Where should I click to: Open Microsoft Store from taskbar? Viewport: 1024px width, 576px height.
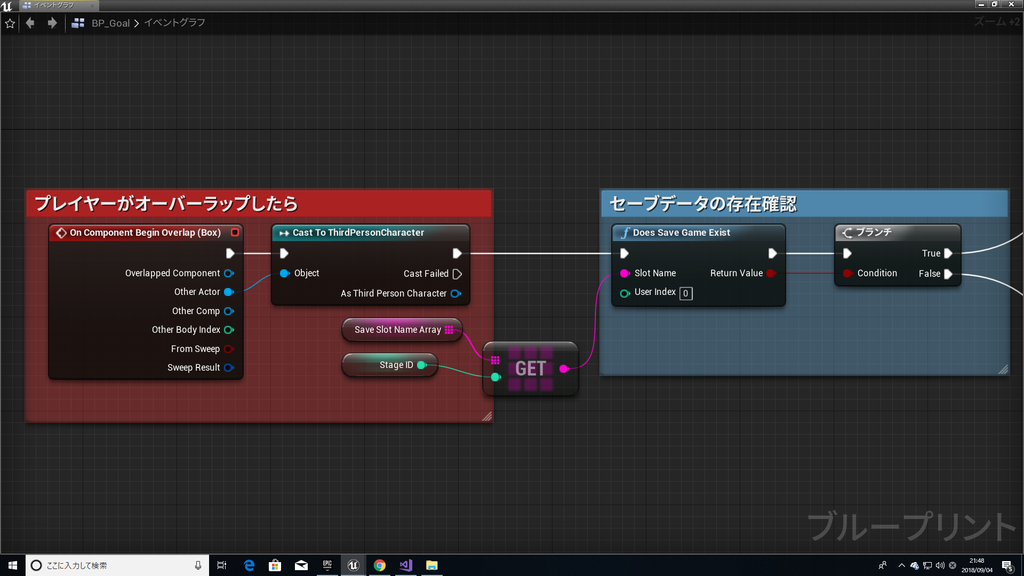(x=275, y=566)
